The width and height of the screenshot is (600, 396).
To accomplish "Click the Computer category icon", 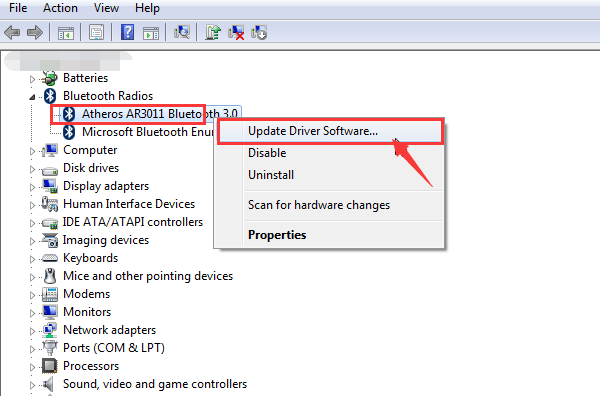I will click(50, 150).
